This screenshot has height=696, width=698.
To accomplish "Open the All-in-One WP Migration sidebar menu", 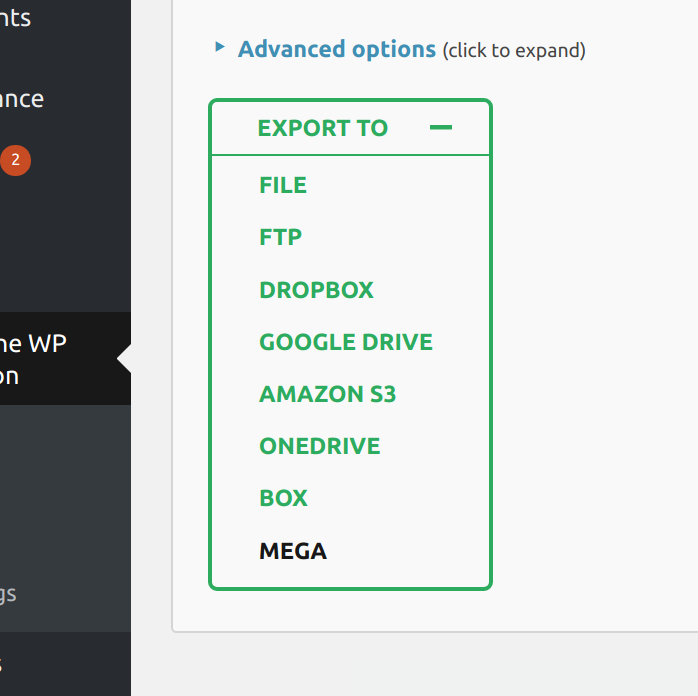I will pyautogui.click(x=40, y=359).
